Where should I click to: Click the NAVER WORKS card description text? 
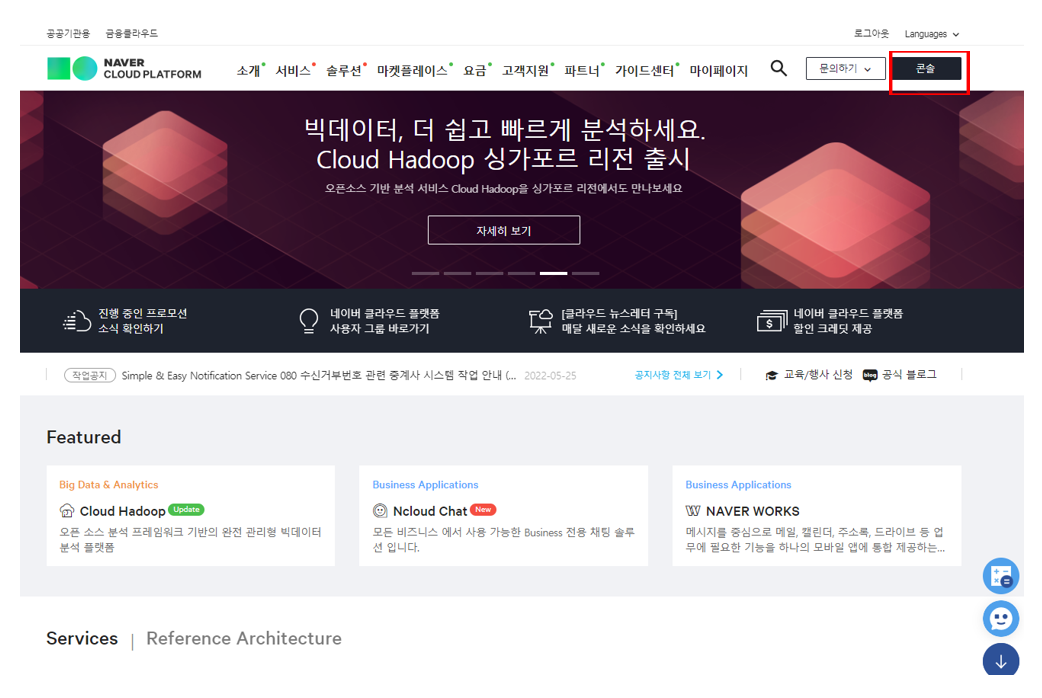tap(815, 539)
